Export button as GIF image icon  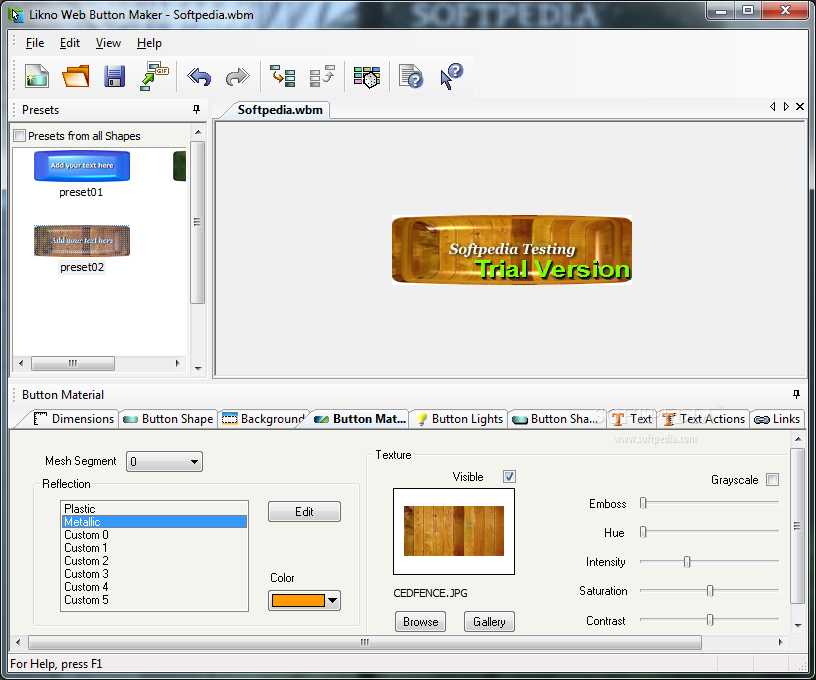pyautogui.click(x=154, y=76)
